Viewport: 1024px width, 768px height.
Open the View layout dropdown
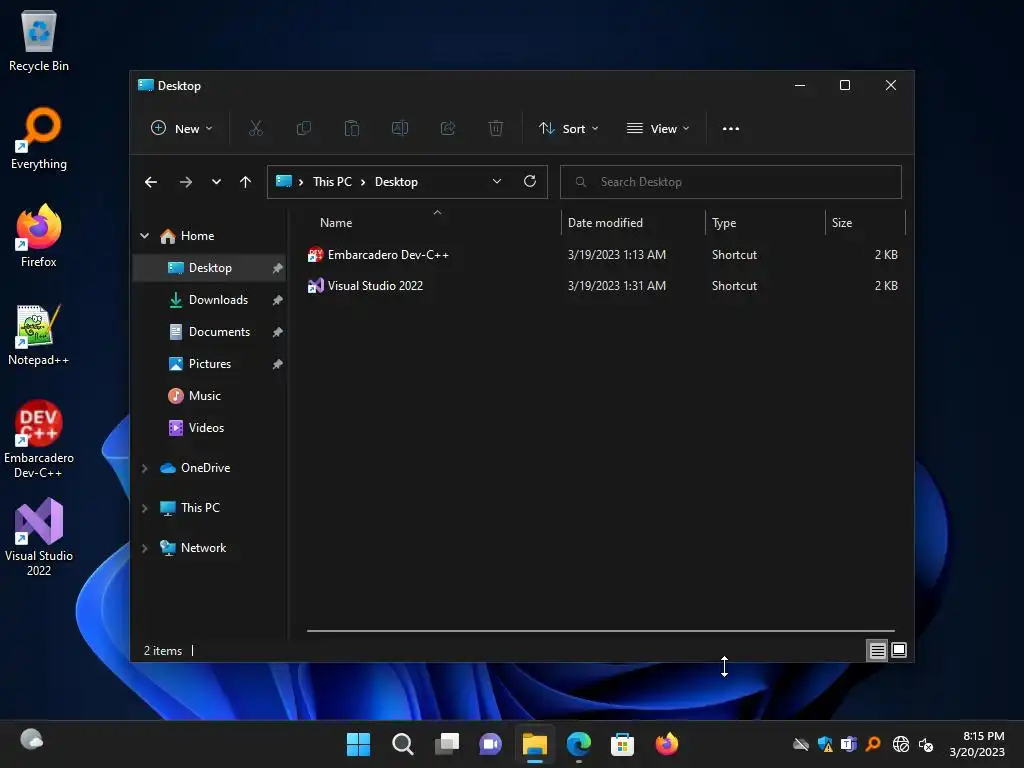pos(658,129)
